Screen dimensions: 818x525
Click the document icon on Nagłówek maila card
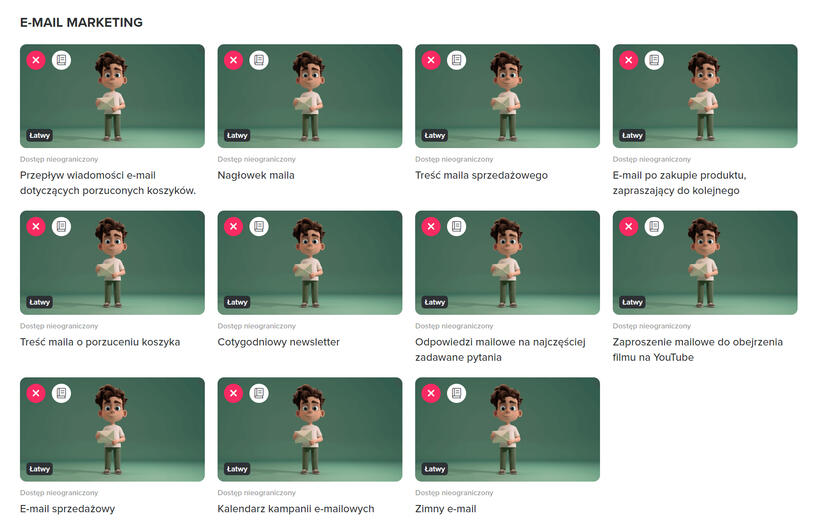pyautogui.click(x=259, y=61)
